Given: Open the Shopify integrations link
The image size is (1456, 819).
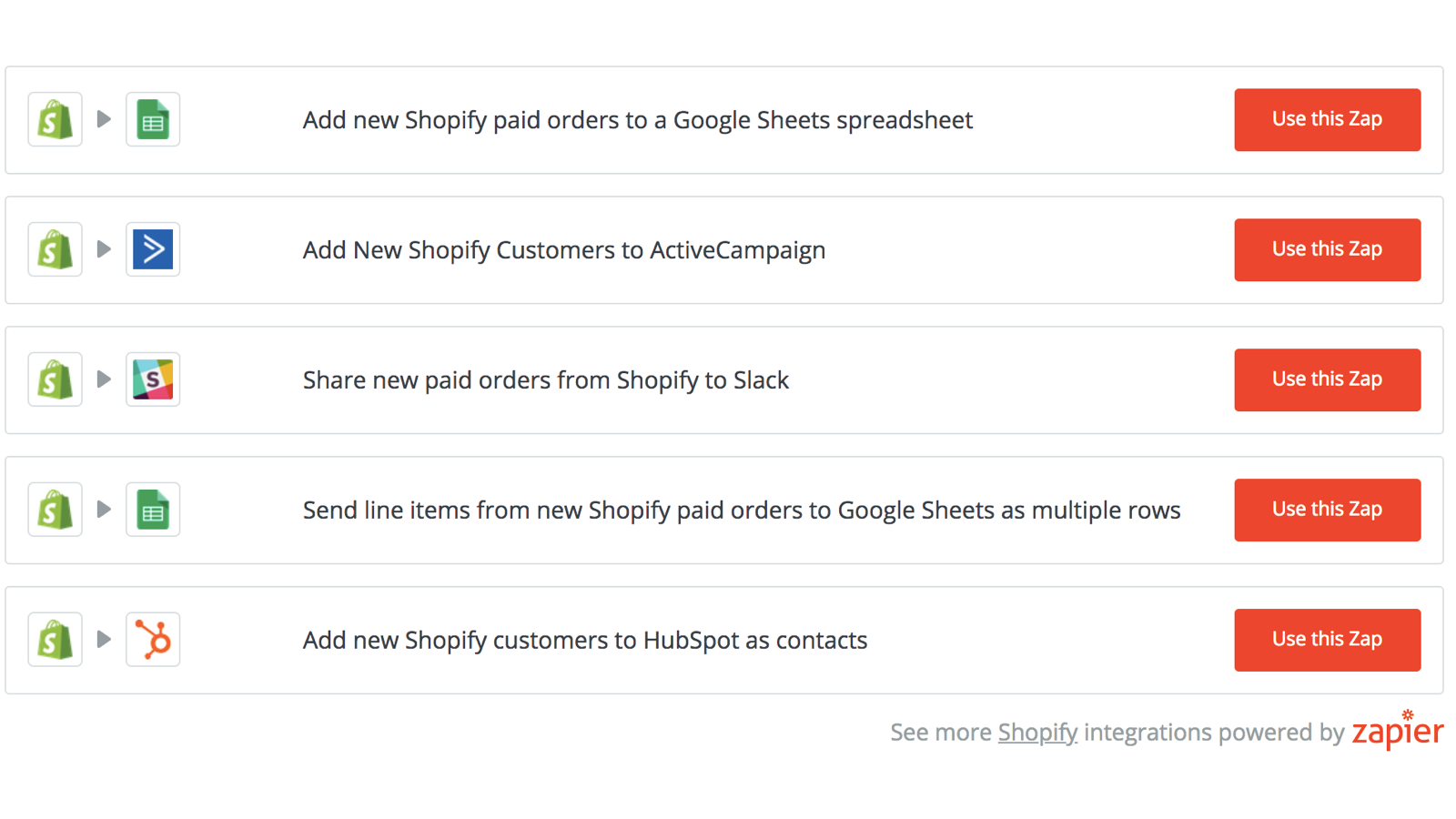Looking at the screenshot, I should coord(1037,733).
